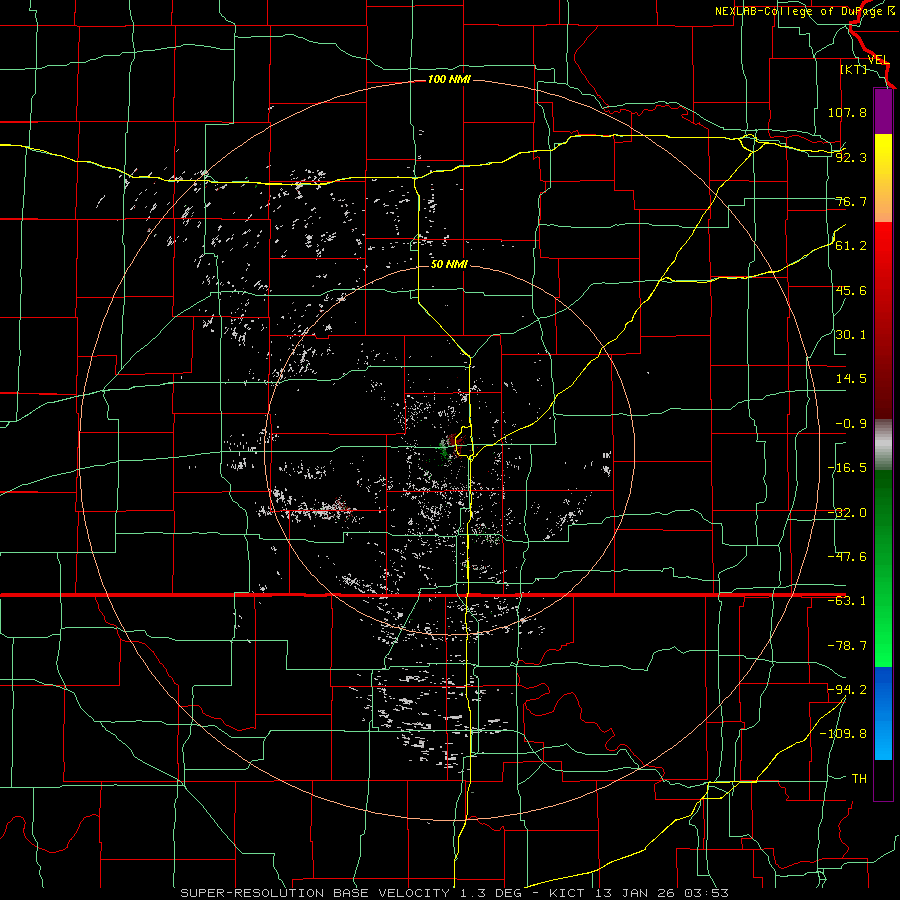The image size is (900, 900).
Task: Click the gray near-zero velocity segment
Action: [883, 445]
